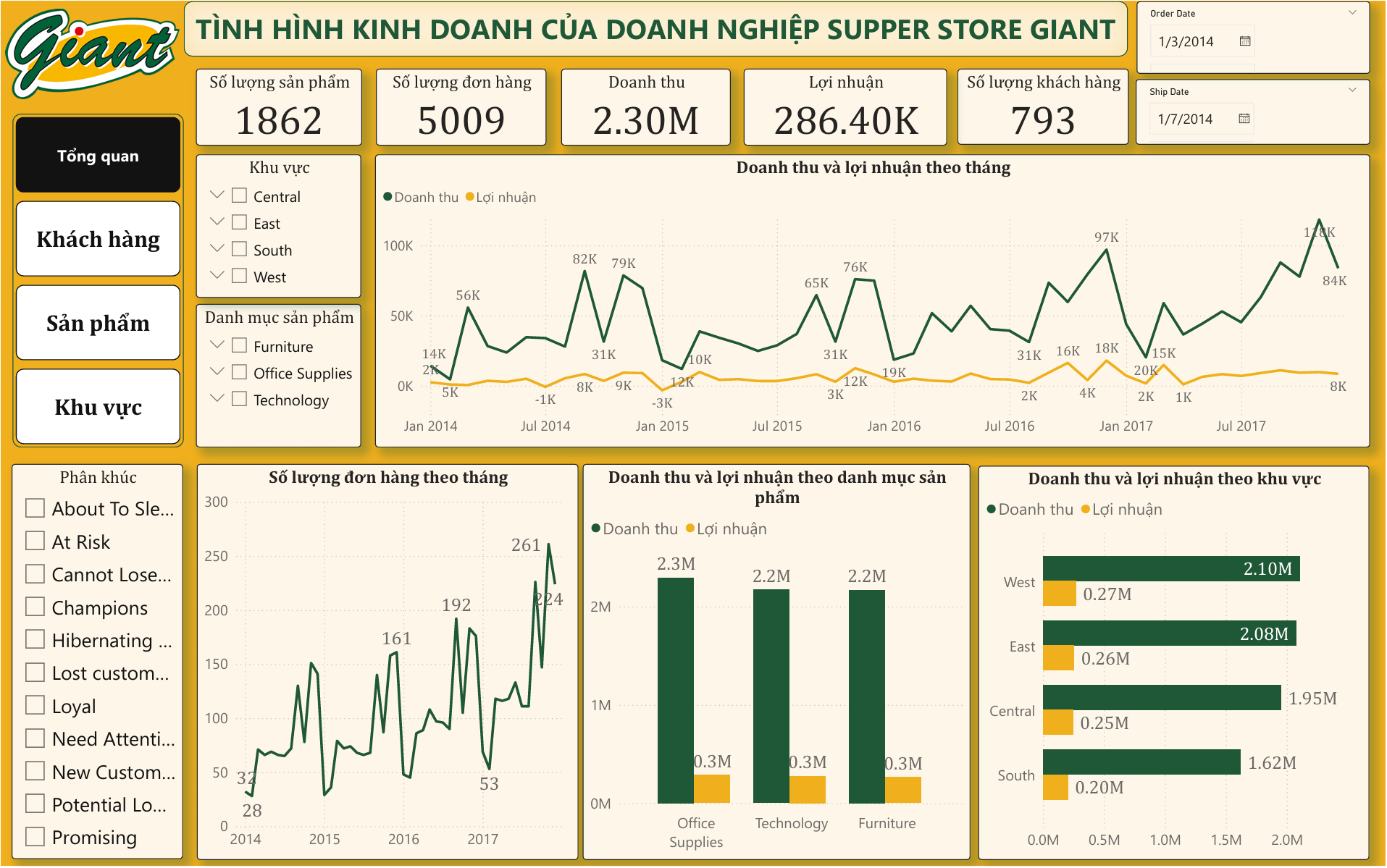The width and height of the screenshot is (1387, 868).
Task: Check the Technology category checkbox
Action: [x=240, y=399]
